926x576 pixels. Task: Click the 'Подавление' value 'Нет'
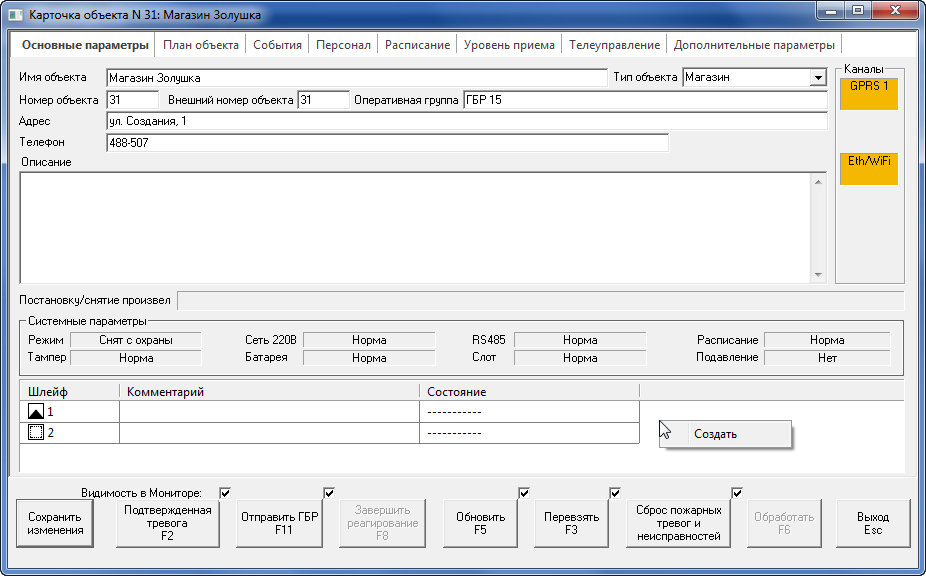[827, 357]
